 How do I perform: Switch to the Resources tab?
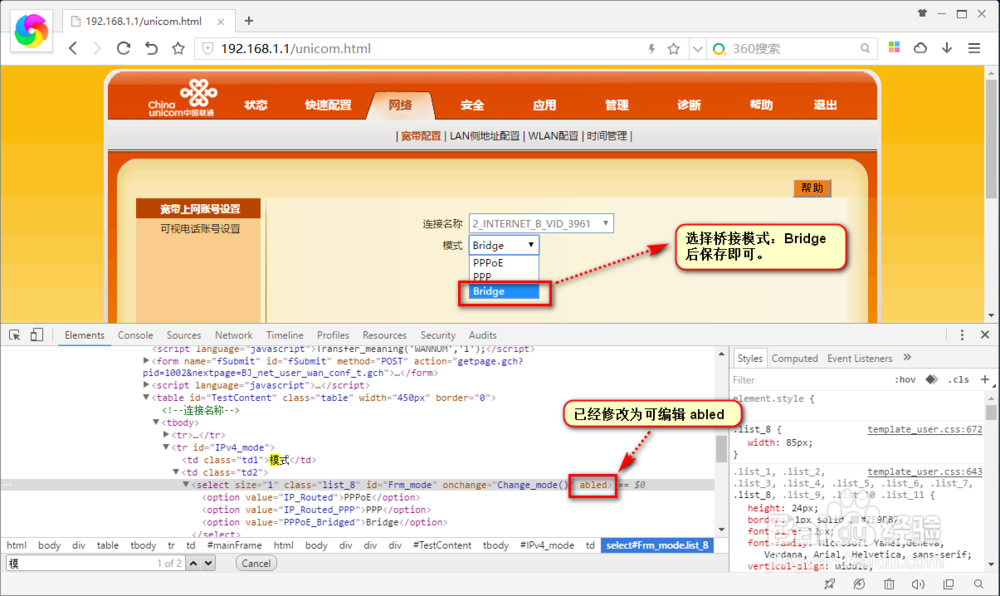(x=385, y=335)
